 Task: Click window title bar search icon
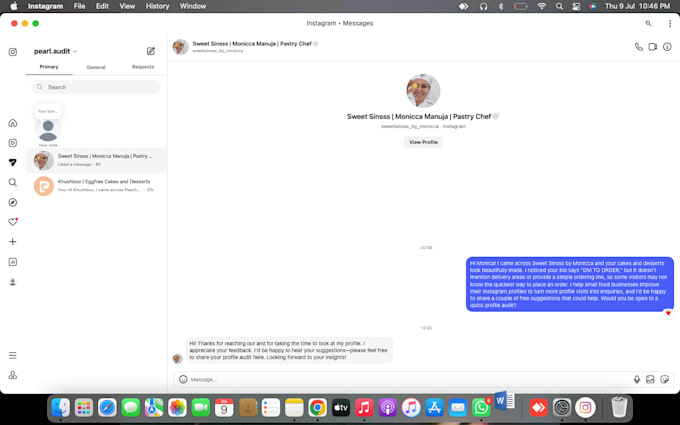coord(648,23)
